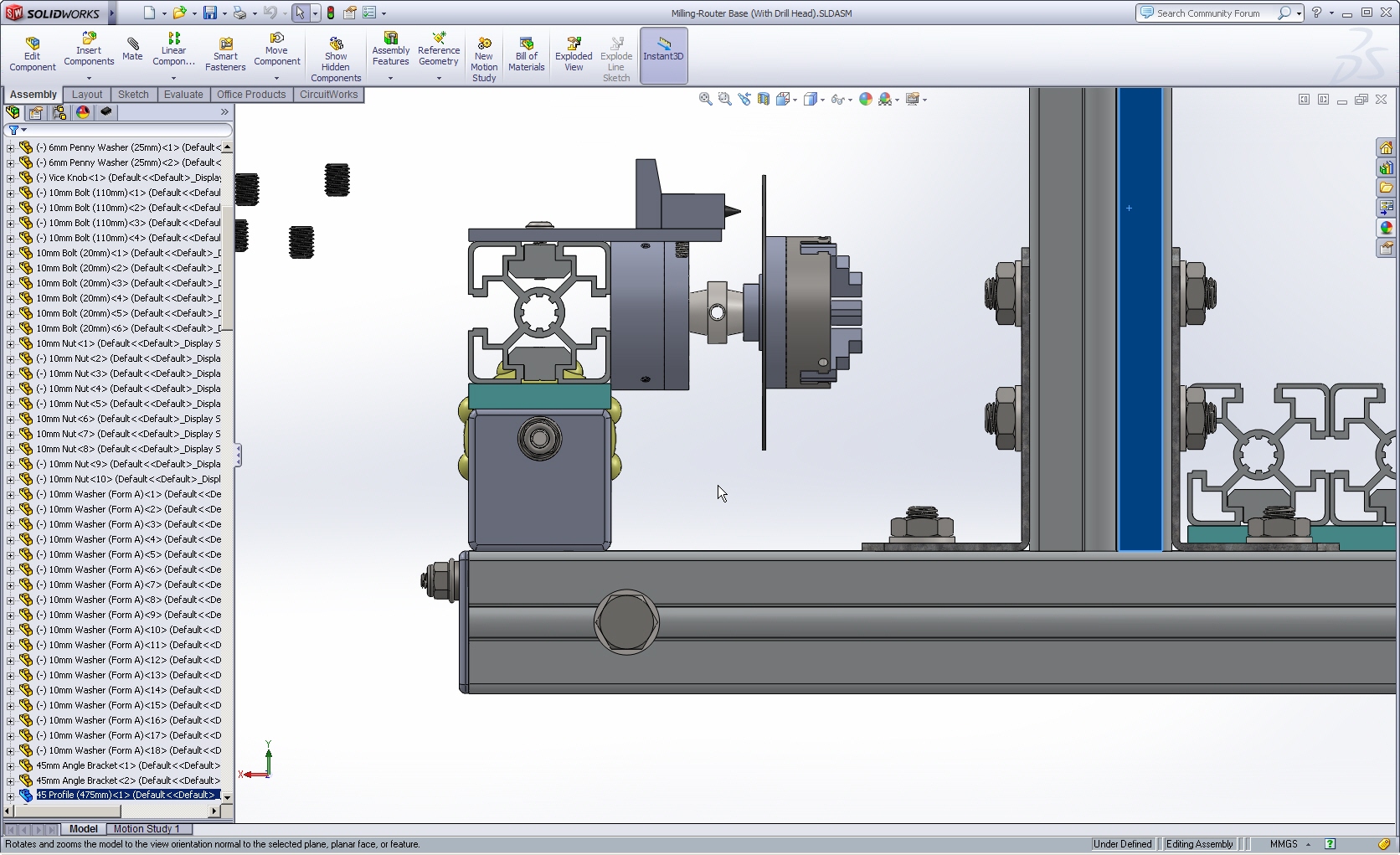
Task: Open the Mate tool
Action: 132,49
